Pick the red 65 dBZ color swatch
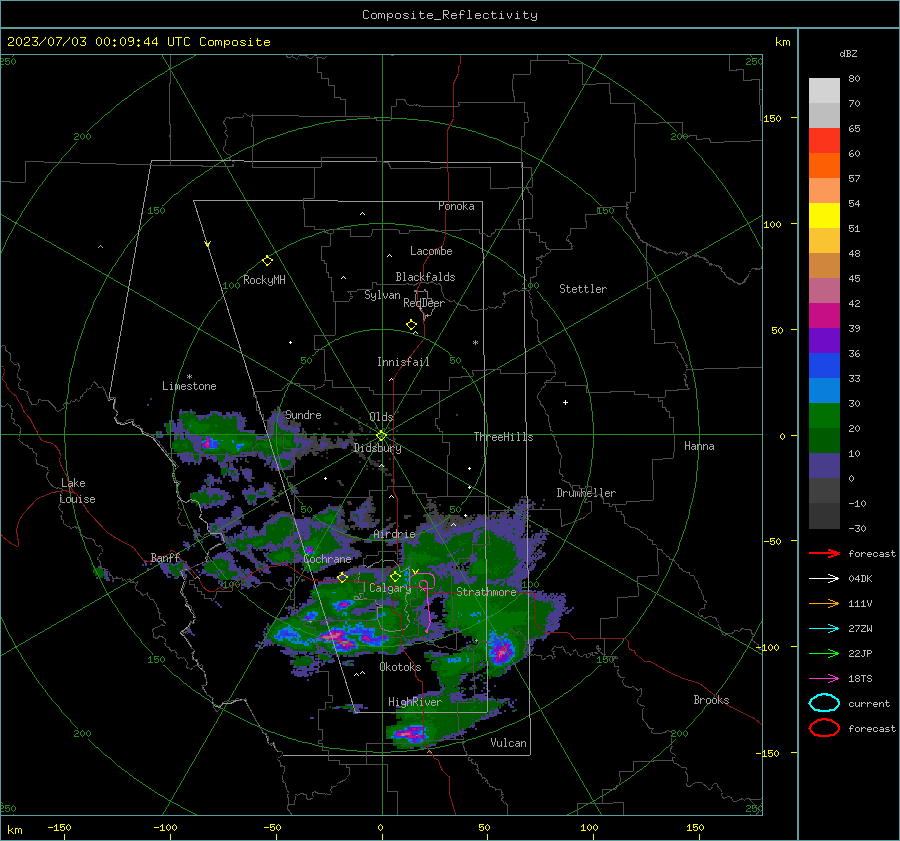This screenshot has height=841, width=900. (824, 140)
